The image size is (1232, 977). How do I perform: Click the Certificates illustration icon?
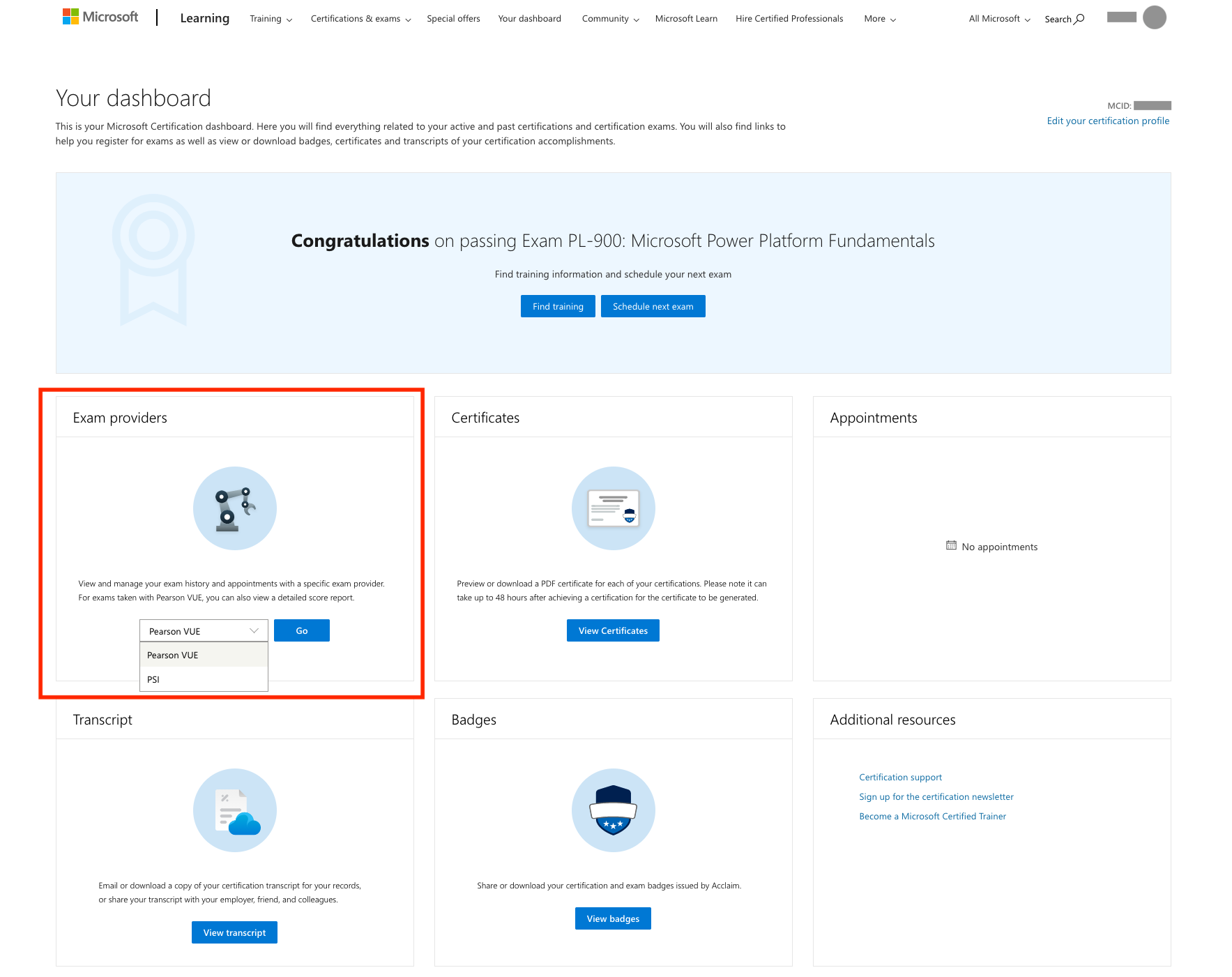click(614, 508)
